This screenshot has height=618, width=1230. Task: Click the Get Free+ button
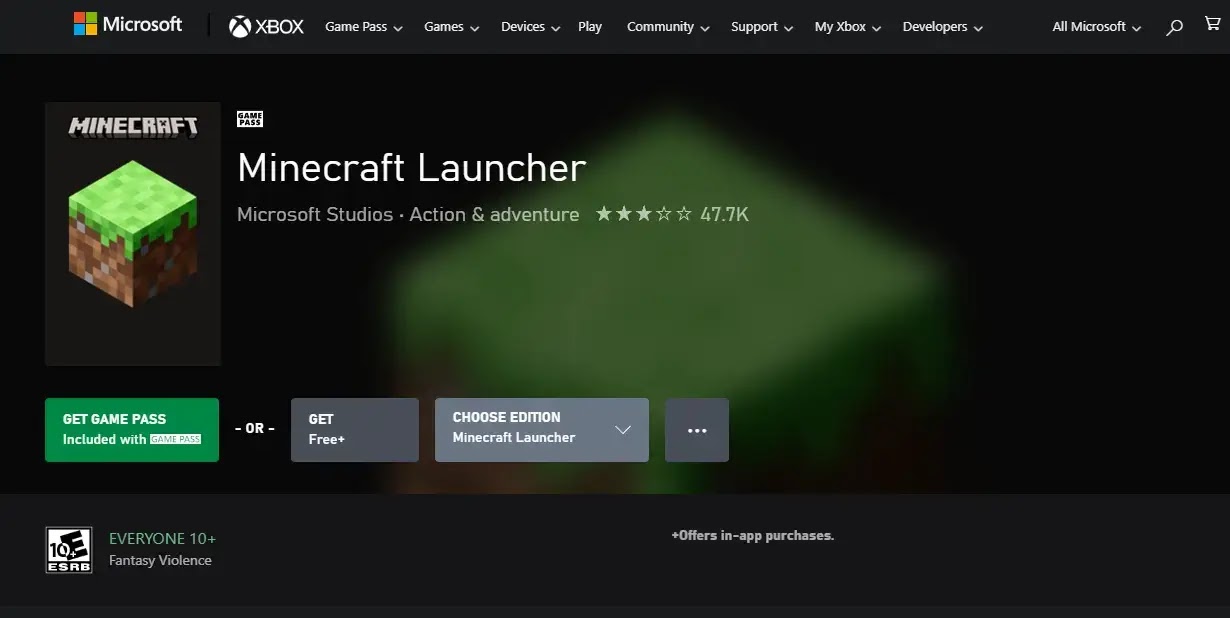pyautogui.click(x=355, y=430)
